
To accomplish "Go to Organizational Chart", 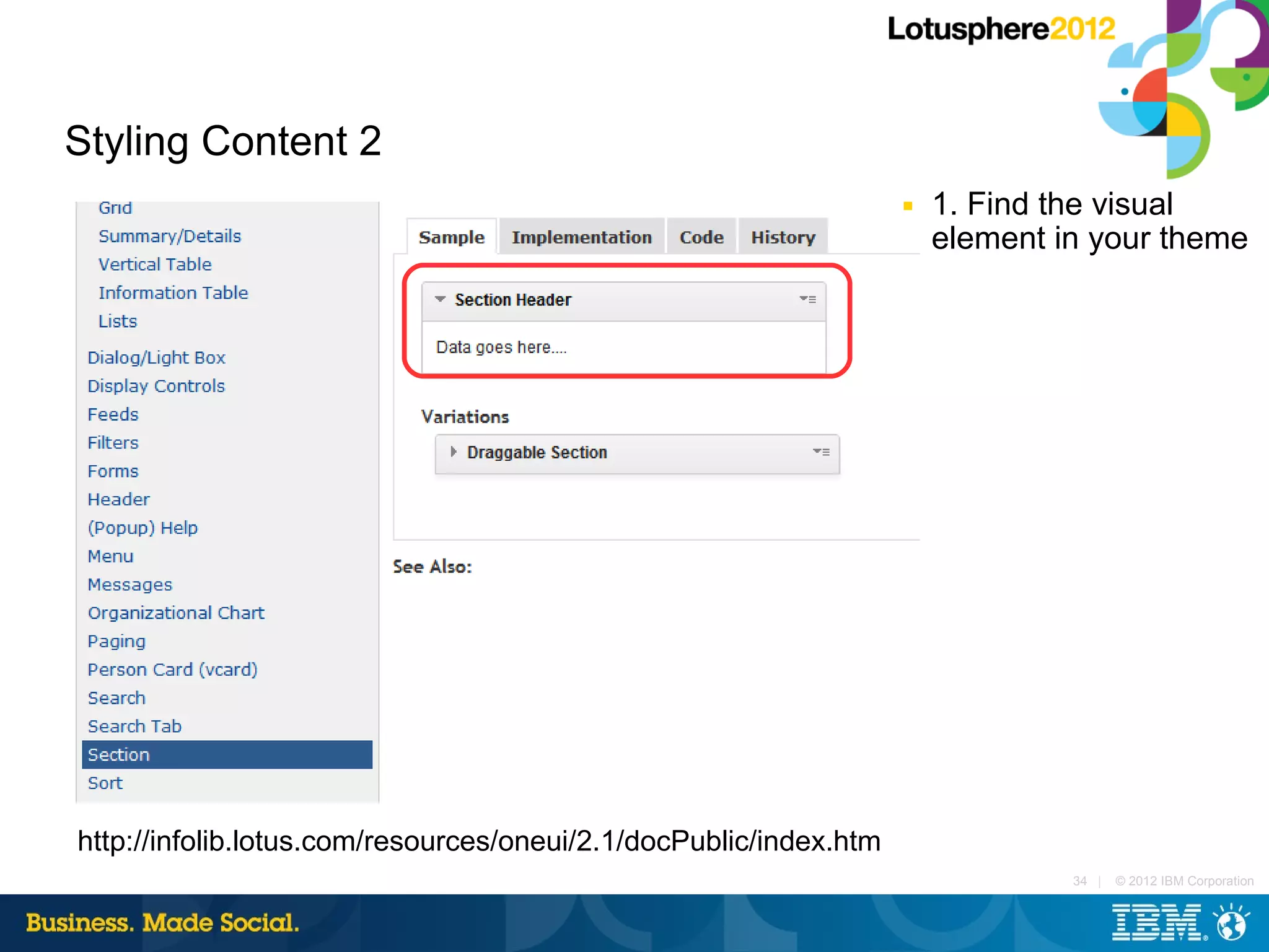I will (176, 613).
